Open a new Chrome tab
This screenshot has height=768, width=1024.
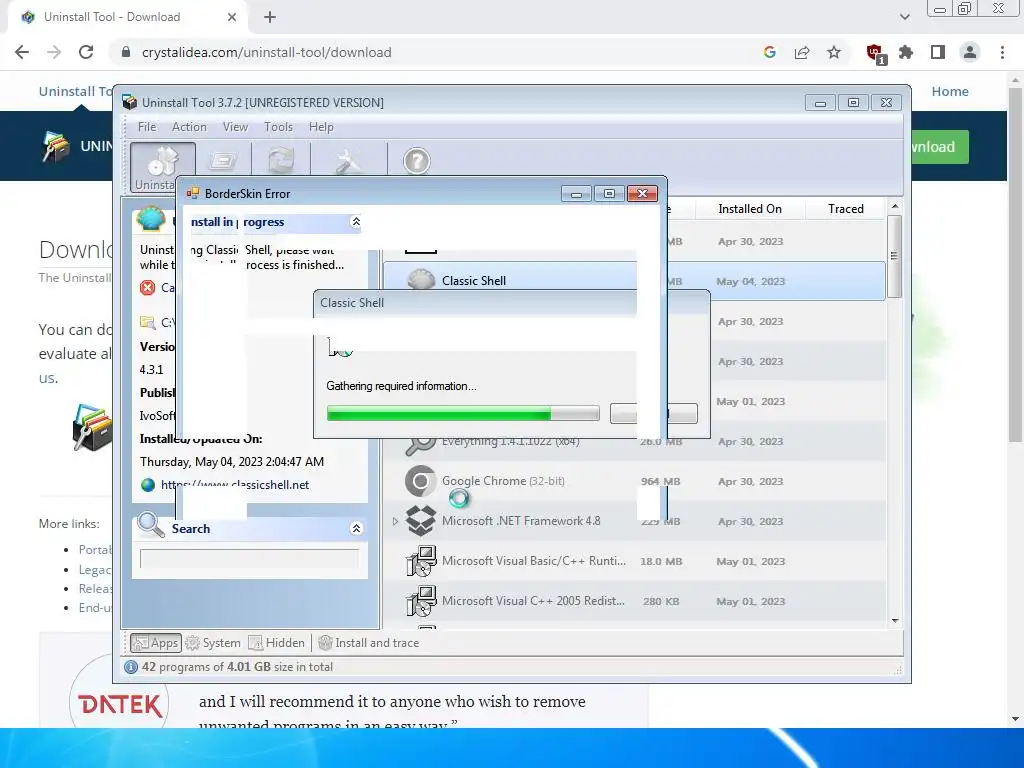click(270, 17)
